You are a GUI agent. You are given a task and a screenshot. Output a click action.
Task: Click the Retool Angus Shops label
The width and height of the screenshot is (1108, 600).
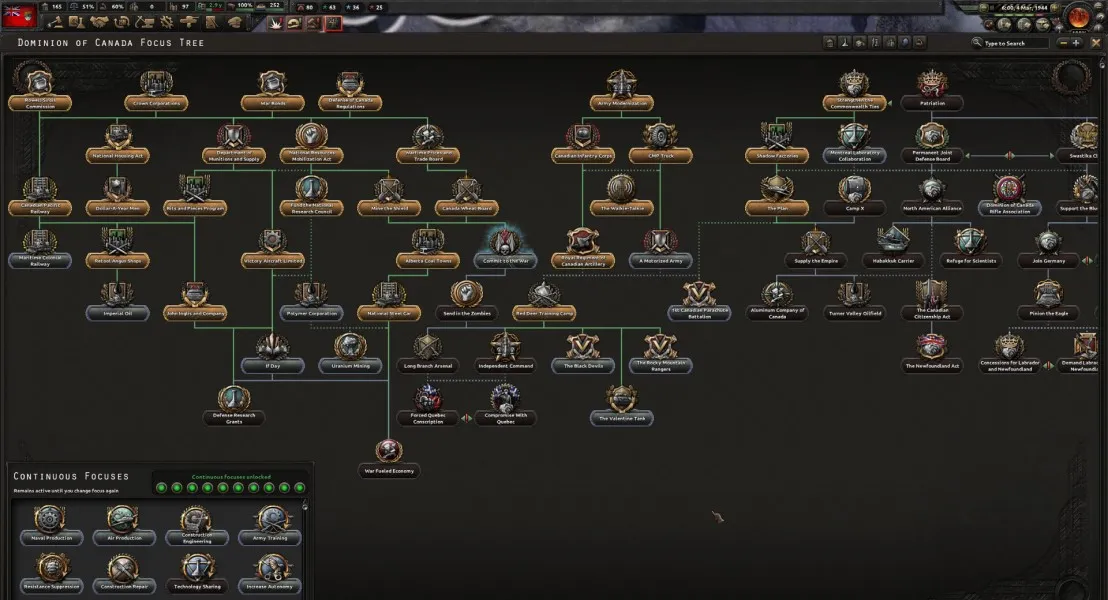[x=117, y=261]
